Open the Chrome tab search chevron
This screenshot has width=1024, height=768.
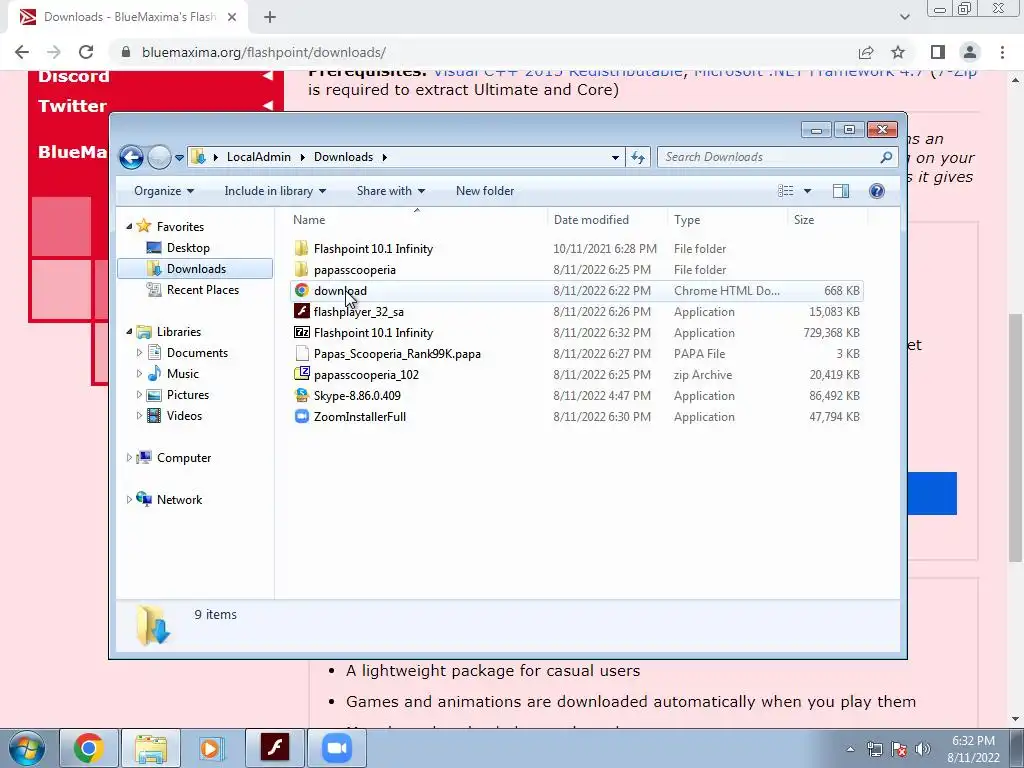(904, 17)
